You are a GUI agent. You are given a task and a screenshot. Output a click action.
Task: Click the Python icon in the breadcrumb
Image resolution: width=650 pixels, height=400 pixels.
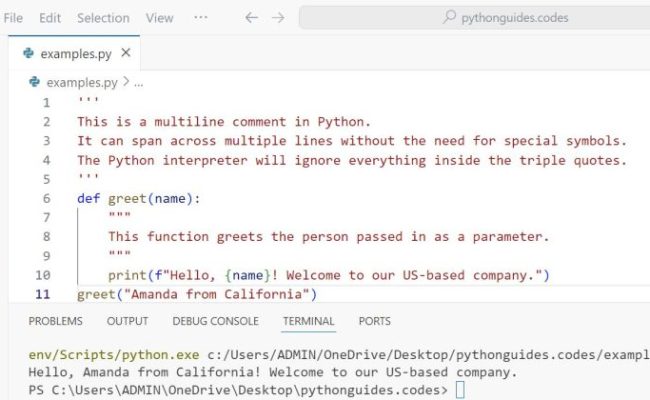[x=34, y=82]
